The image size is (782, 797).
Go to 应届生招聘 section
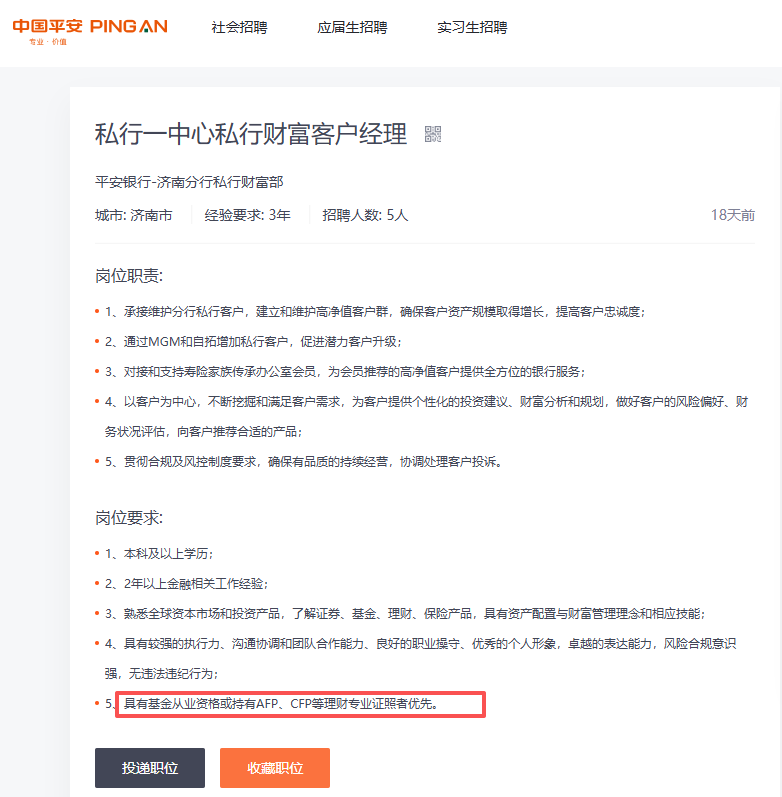click(x=352, y=27)
